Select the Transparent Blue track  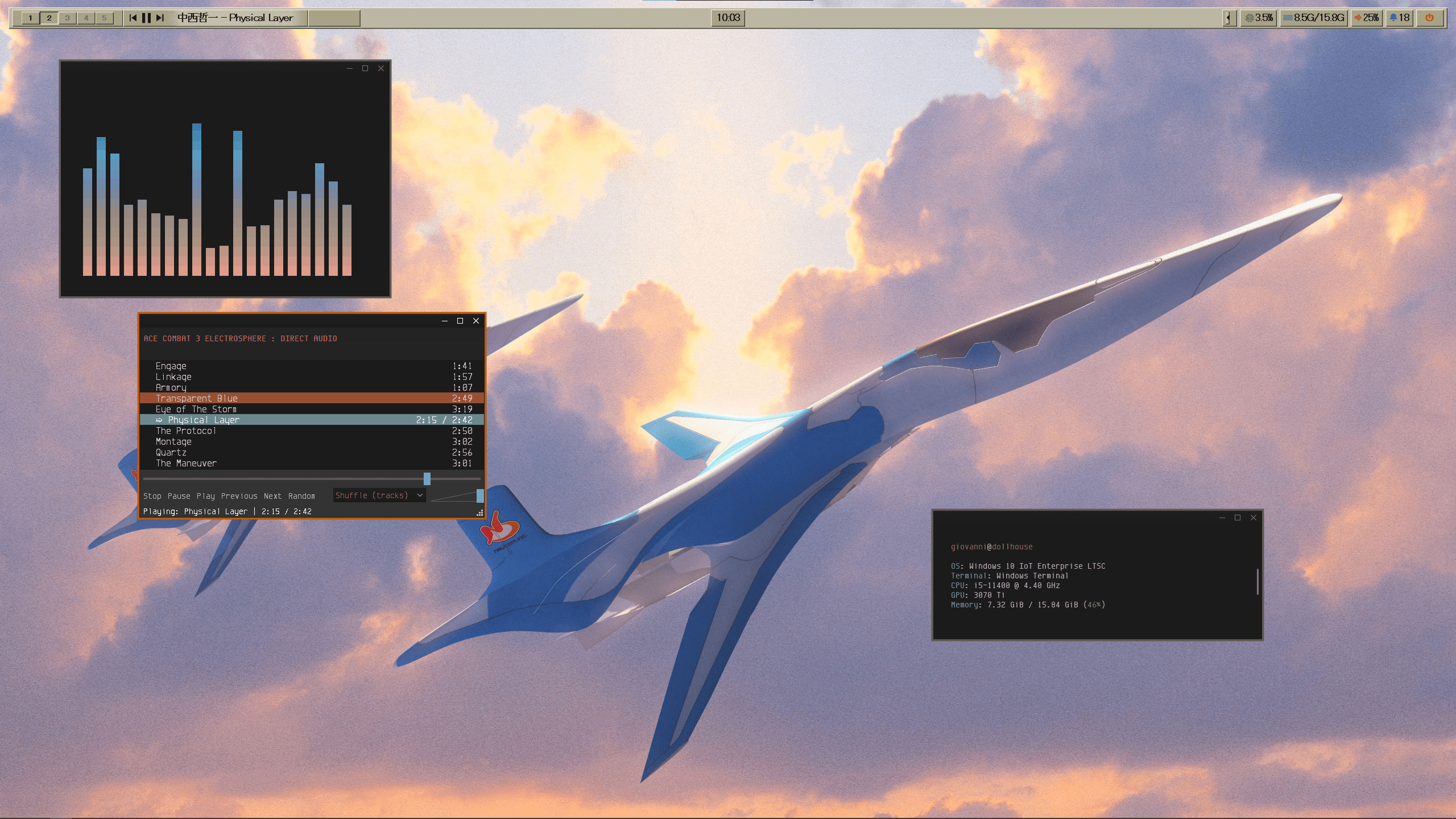coord(312,399)
